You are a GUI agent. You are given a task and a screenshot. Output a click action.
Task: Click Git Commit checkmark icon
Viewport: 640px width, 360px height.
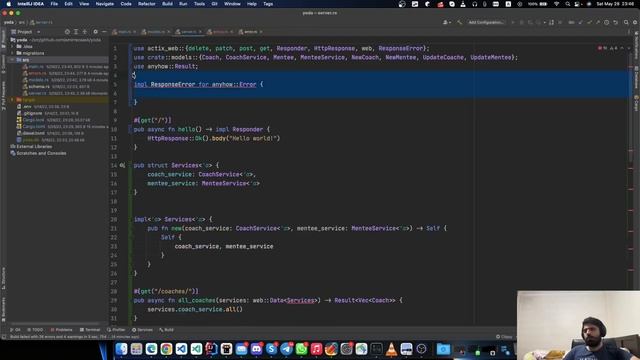pyautogui.click(x=589, y=22)
